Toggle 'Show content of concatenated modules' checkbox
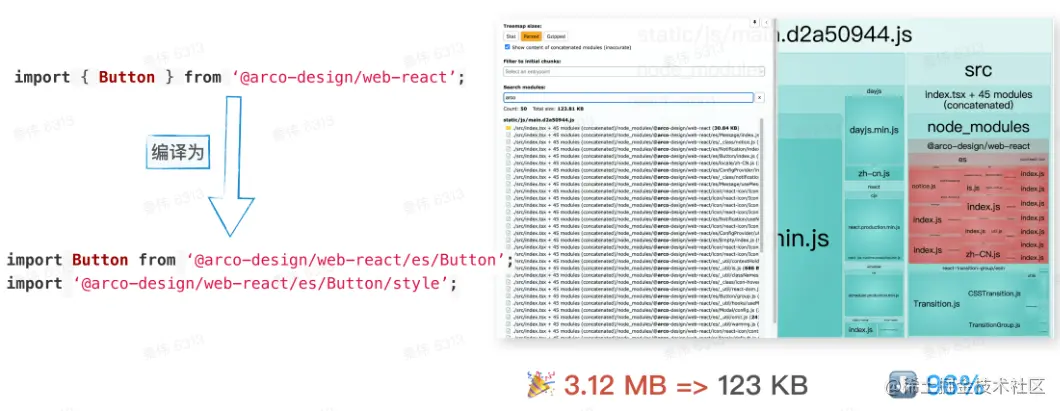Viewport: 1060px width, 411px height. (508, 47)
